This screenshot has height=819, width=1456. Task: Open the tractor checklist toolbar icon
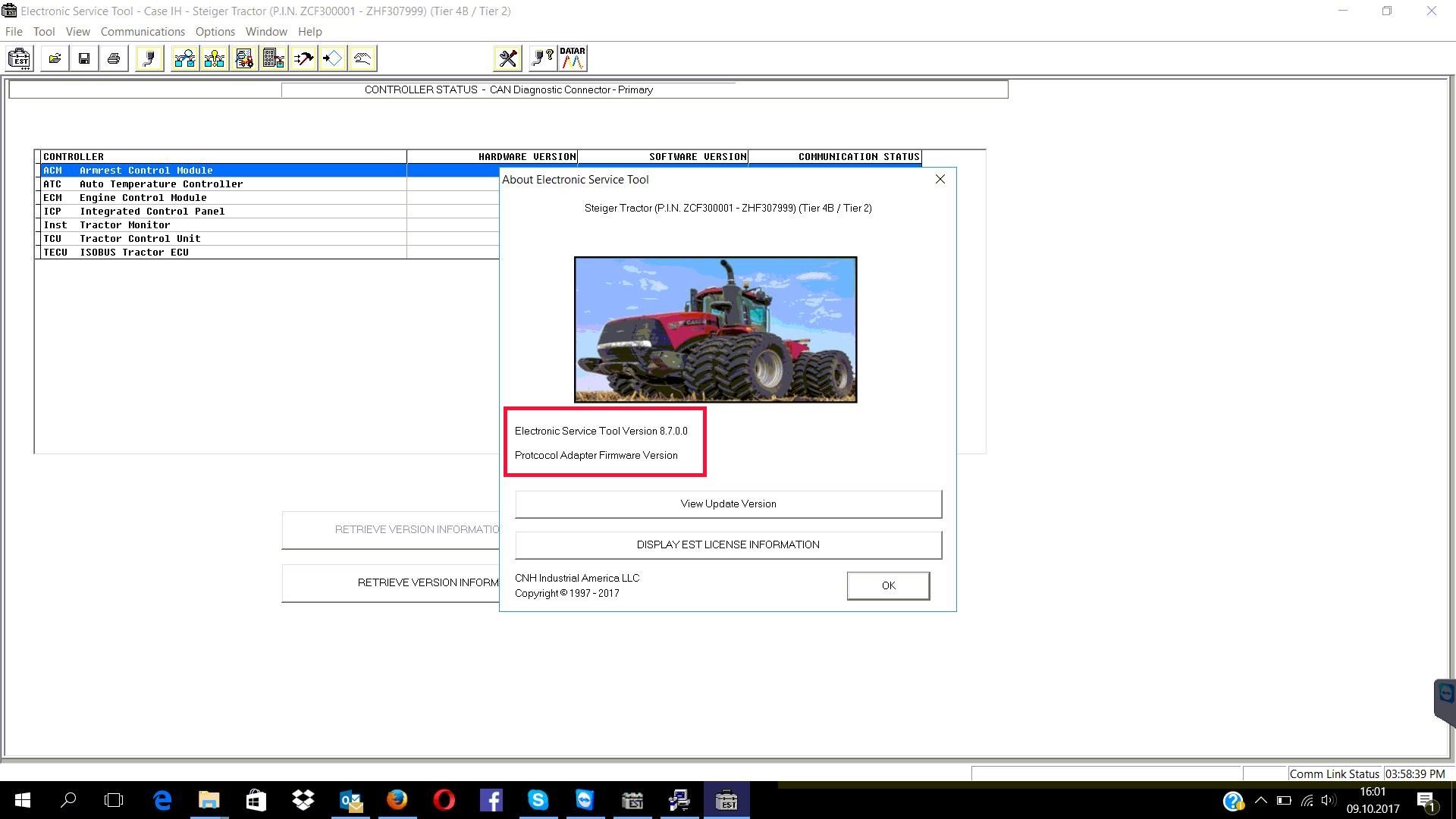[244, 58]
